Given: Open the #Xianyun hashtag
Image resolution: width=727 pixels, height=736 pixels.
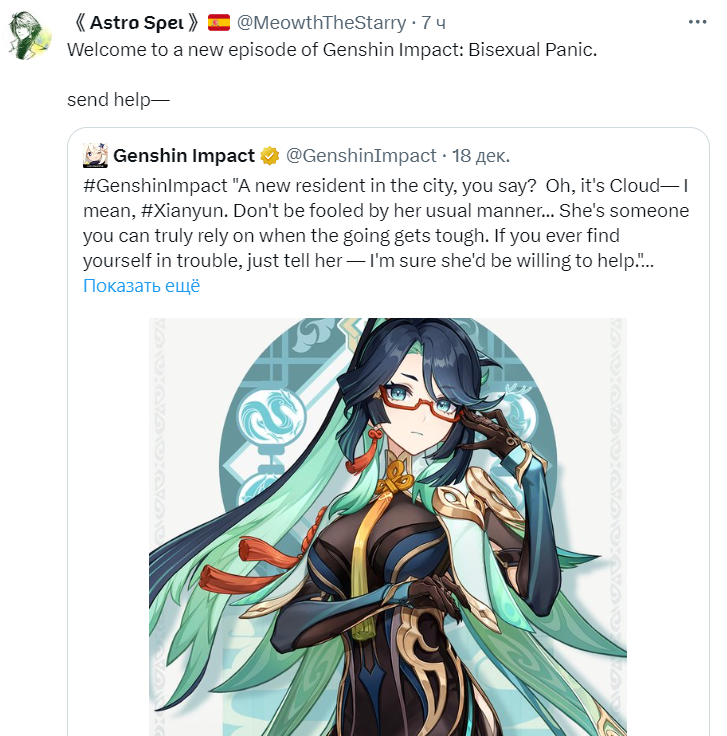Looking at the screenshot, I should pos(184,211).
